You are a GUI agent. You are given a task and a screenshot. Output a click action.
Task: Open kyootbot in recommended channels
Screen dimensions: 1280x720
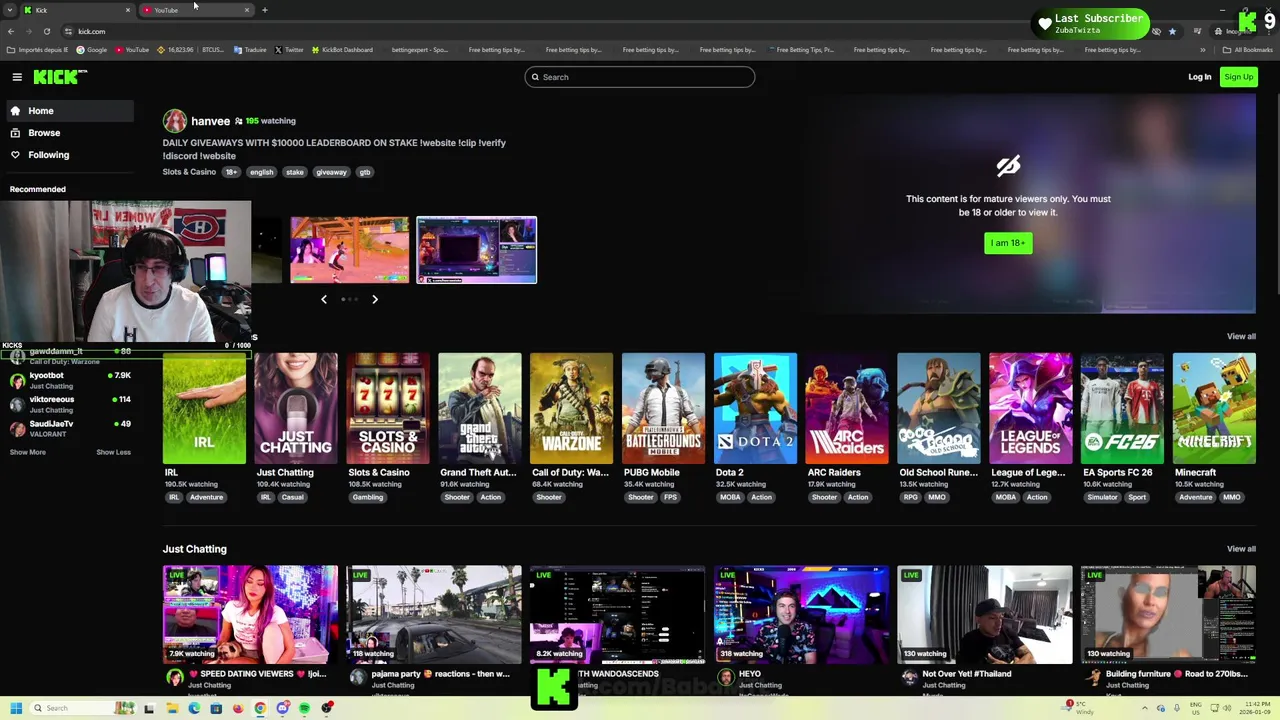click(x=70, y=380)
